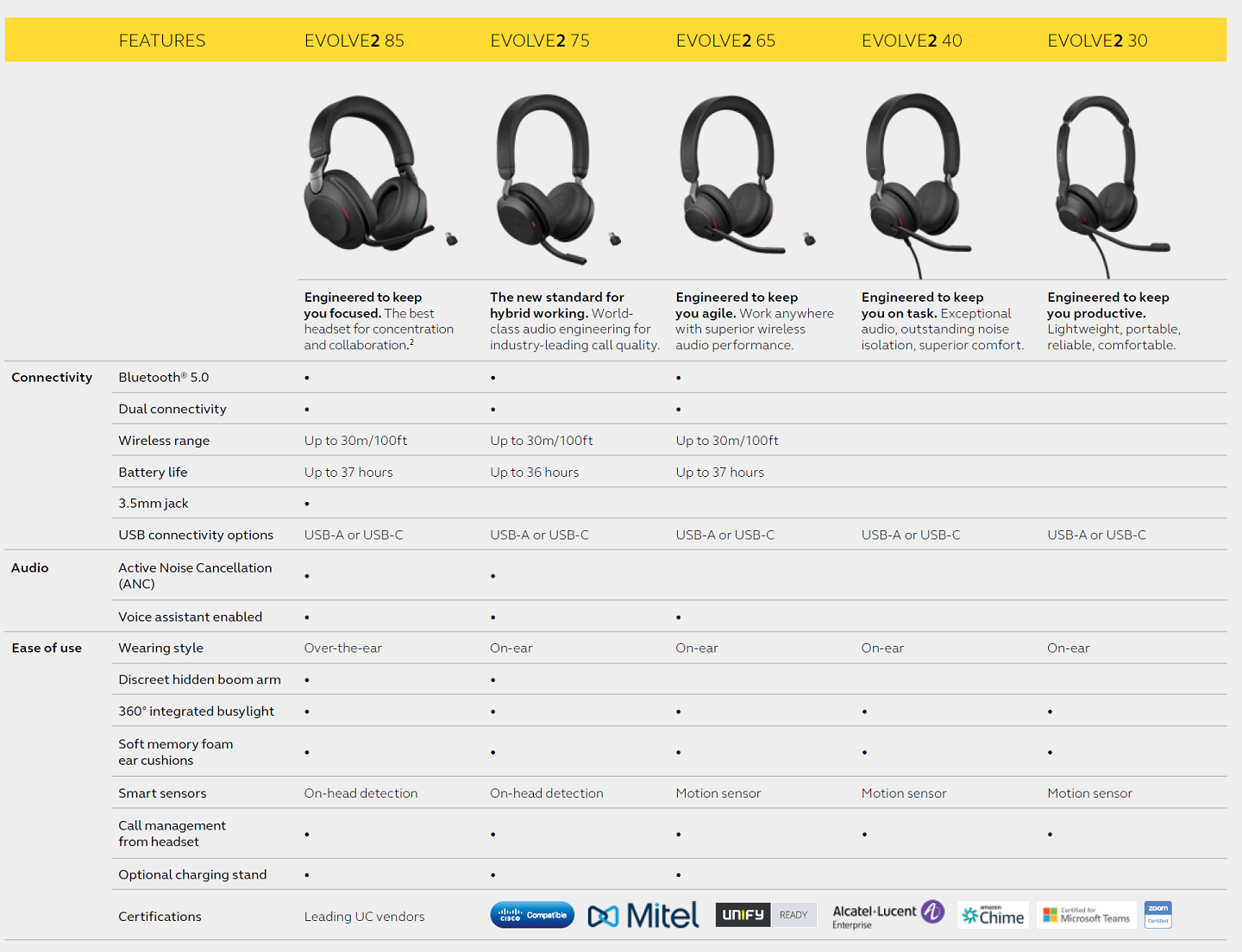Click Evolve2 30 On-ear wearing style cell
1242x952 pixels.
[x=1069, y=648]
